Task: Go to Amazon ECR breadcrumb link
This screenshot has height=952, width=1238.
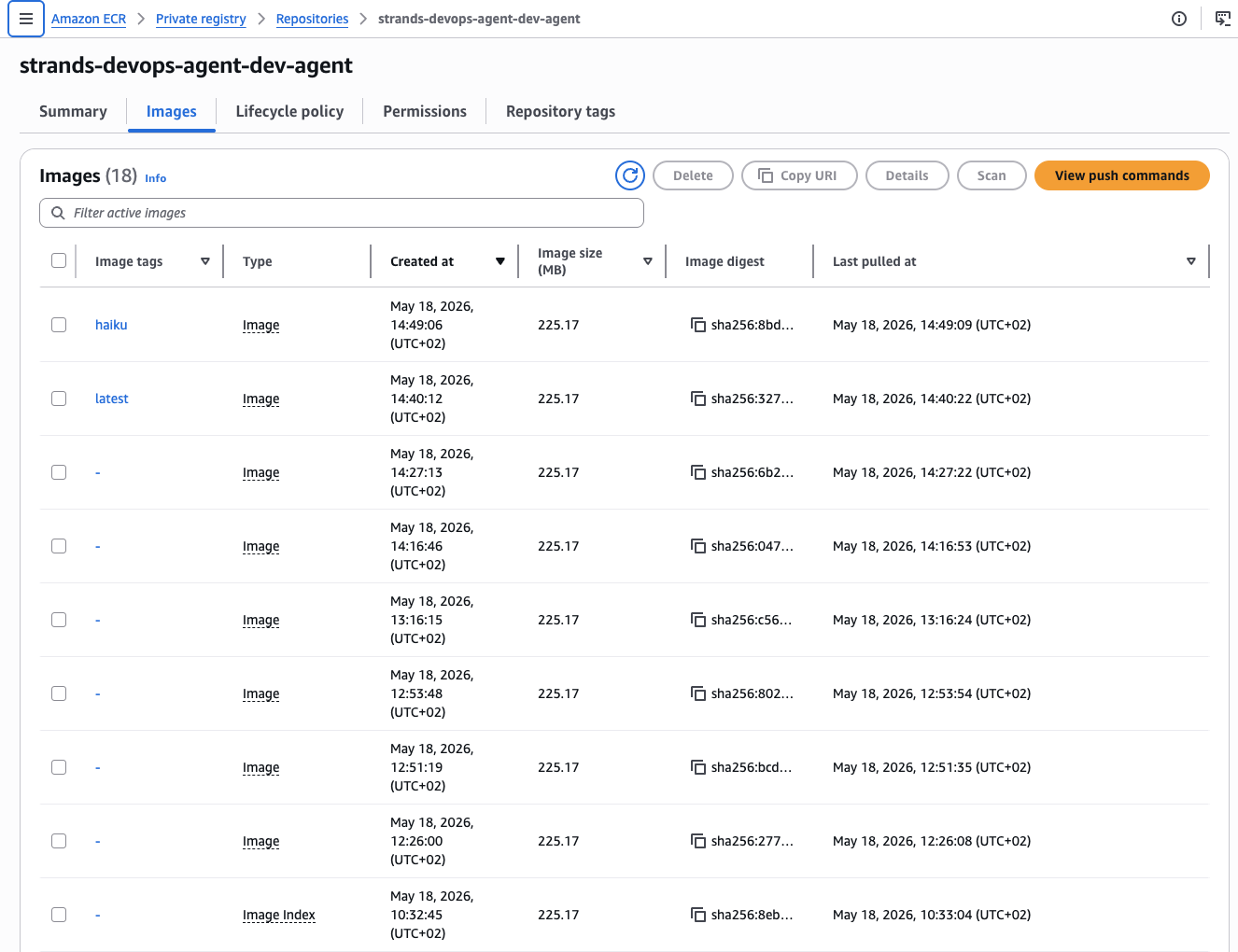Action: (x=89, y=19)
